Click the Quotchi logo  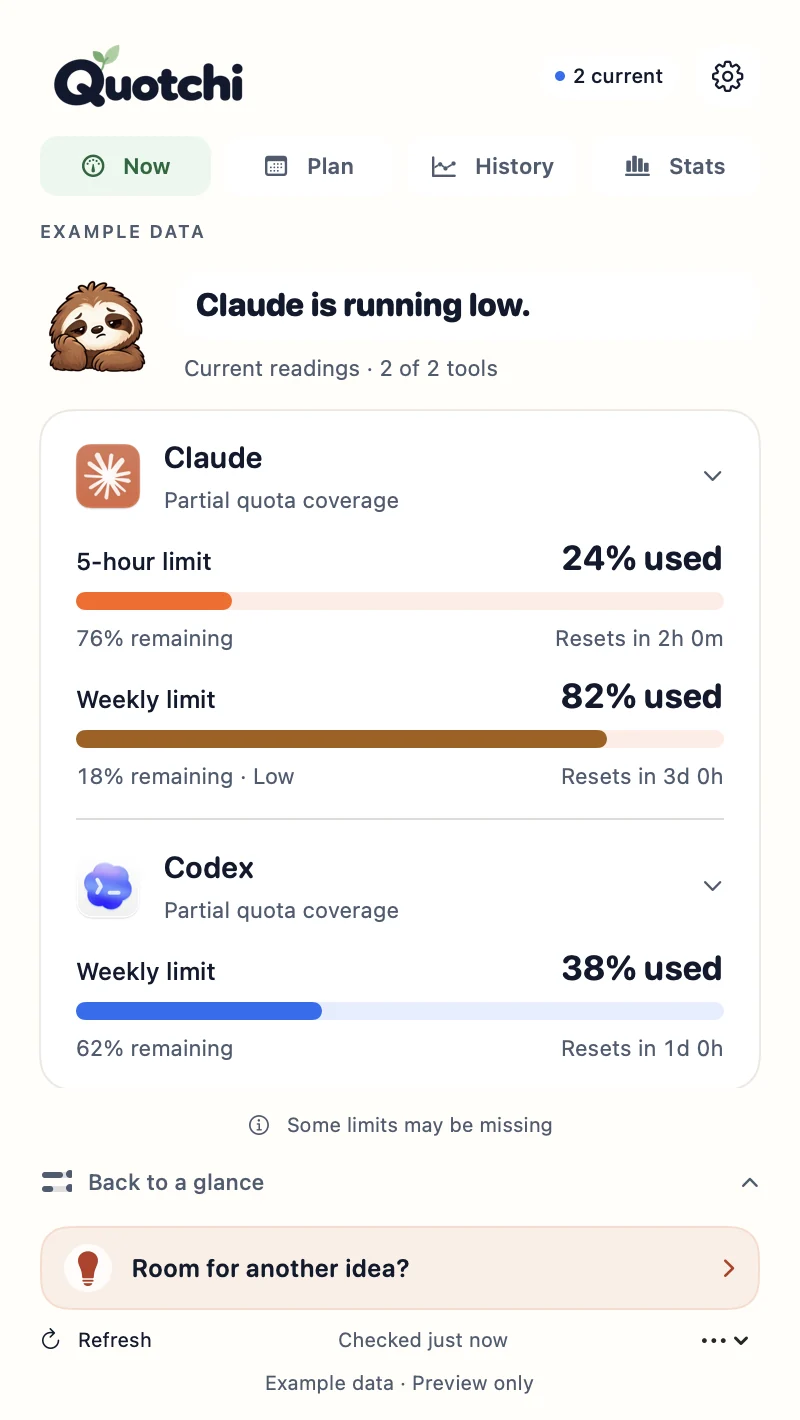pos(148,76)
